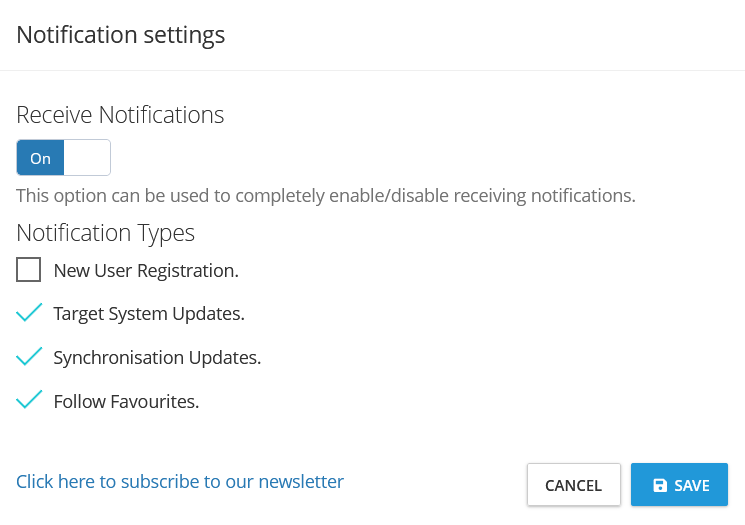Click the blue On part of switch
745x525 pixels.
click(41, 158)
